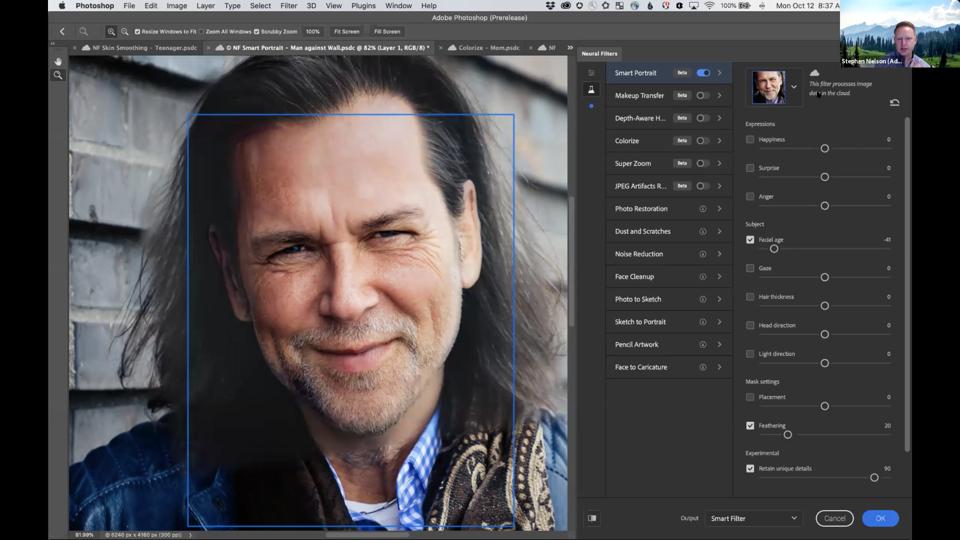The image size is (960, 540).
Task: Click the zoom in magnifier icon
Action: point(111,32)
